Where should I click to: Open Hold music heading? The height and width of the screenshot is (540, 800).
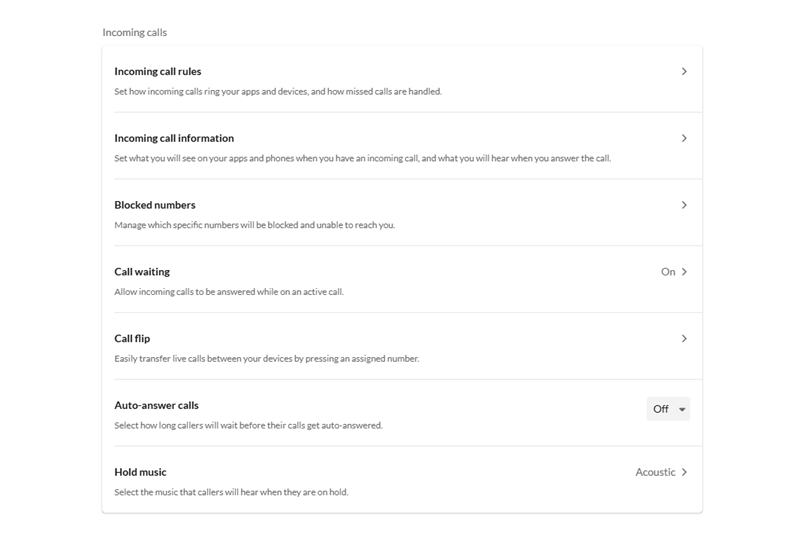coord(141,472)
